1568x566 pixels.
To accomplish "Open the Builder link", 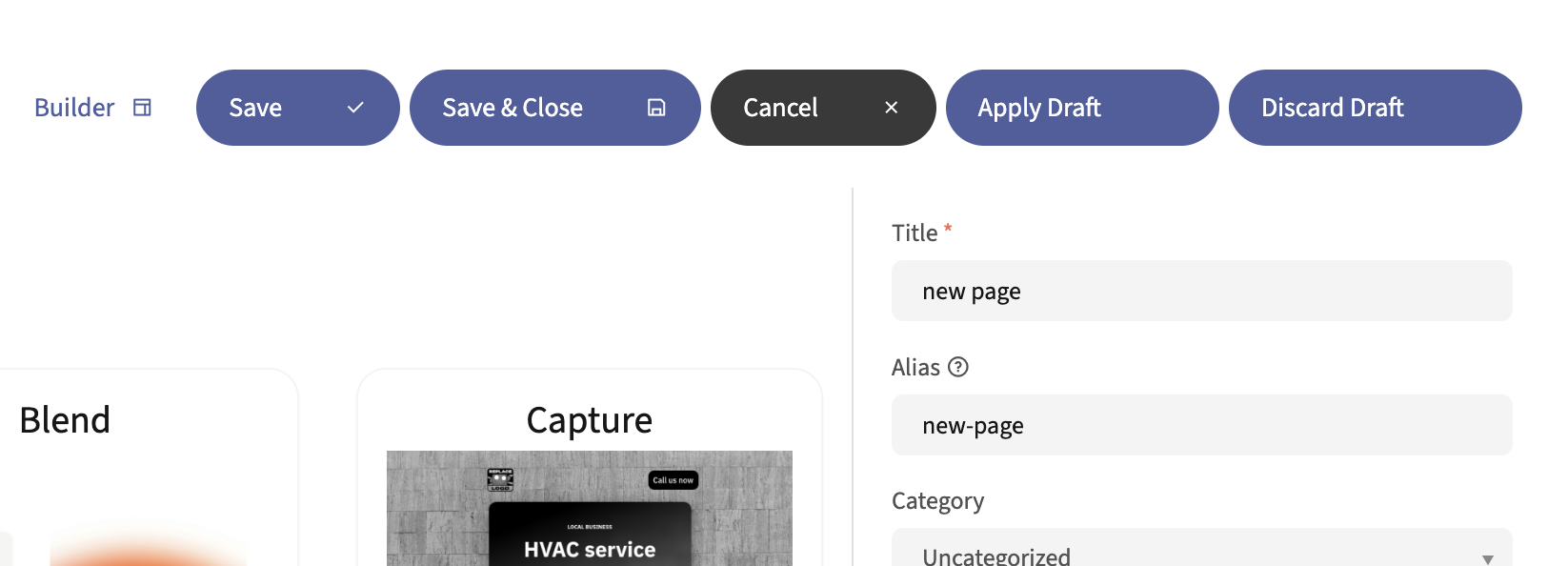I will tap(74, 108).
